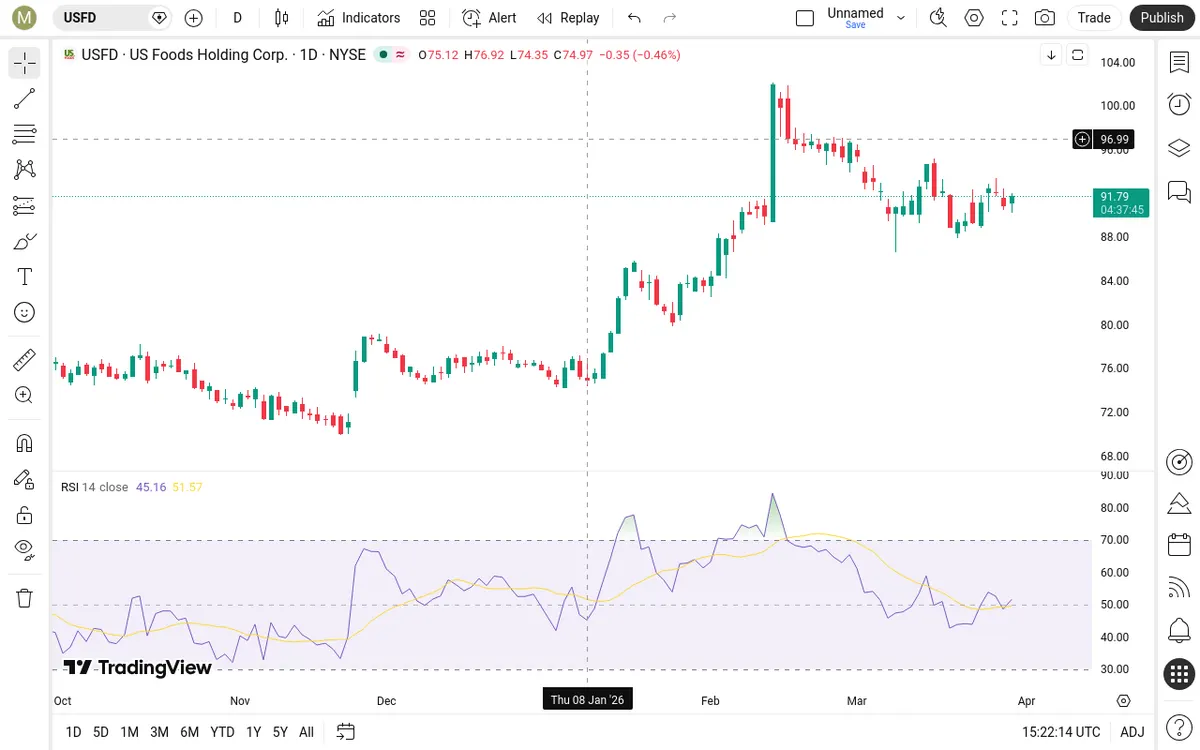Open the alerts clock panel
This screenshot has width=1200, height=750.
pos(1179,105)
